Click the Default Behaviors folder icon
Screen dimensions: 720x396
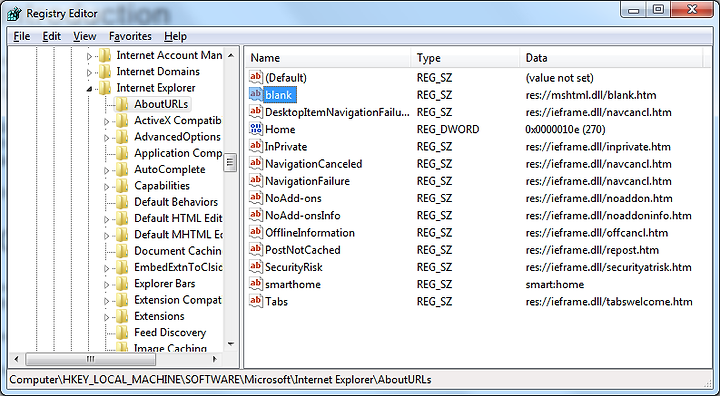(122, 202)
